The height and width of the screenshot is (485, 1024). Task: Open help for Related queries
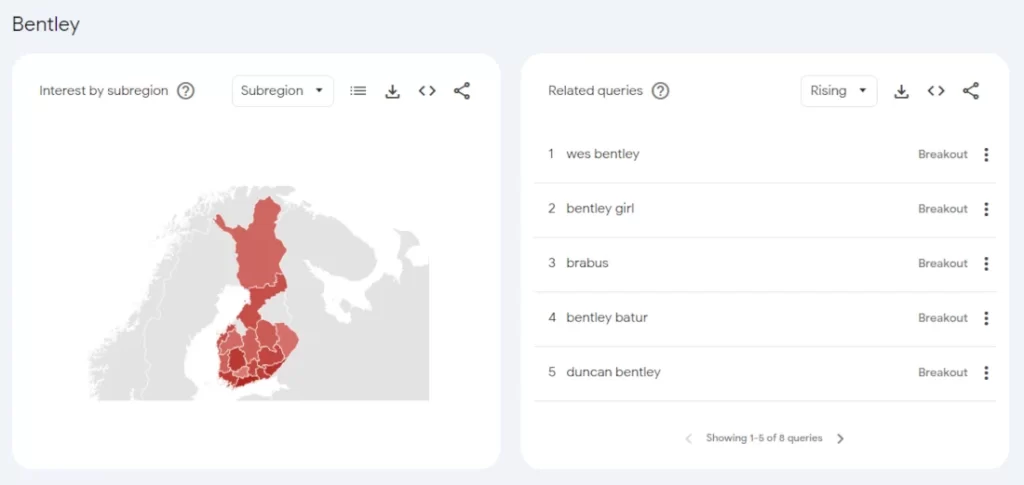pos(660,91)
